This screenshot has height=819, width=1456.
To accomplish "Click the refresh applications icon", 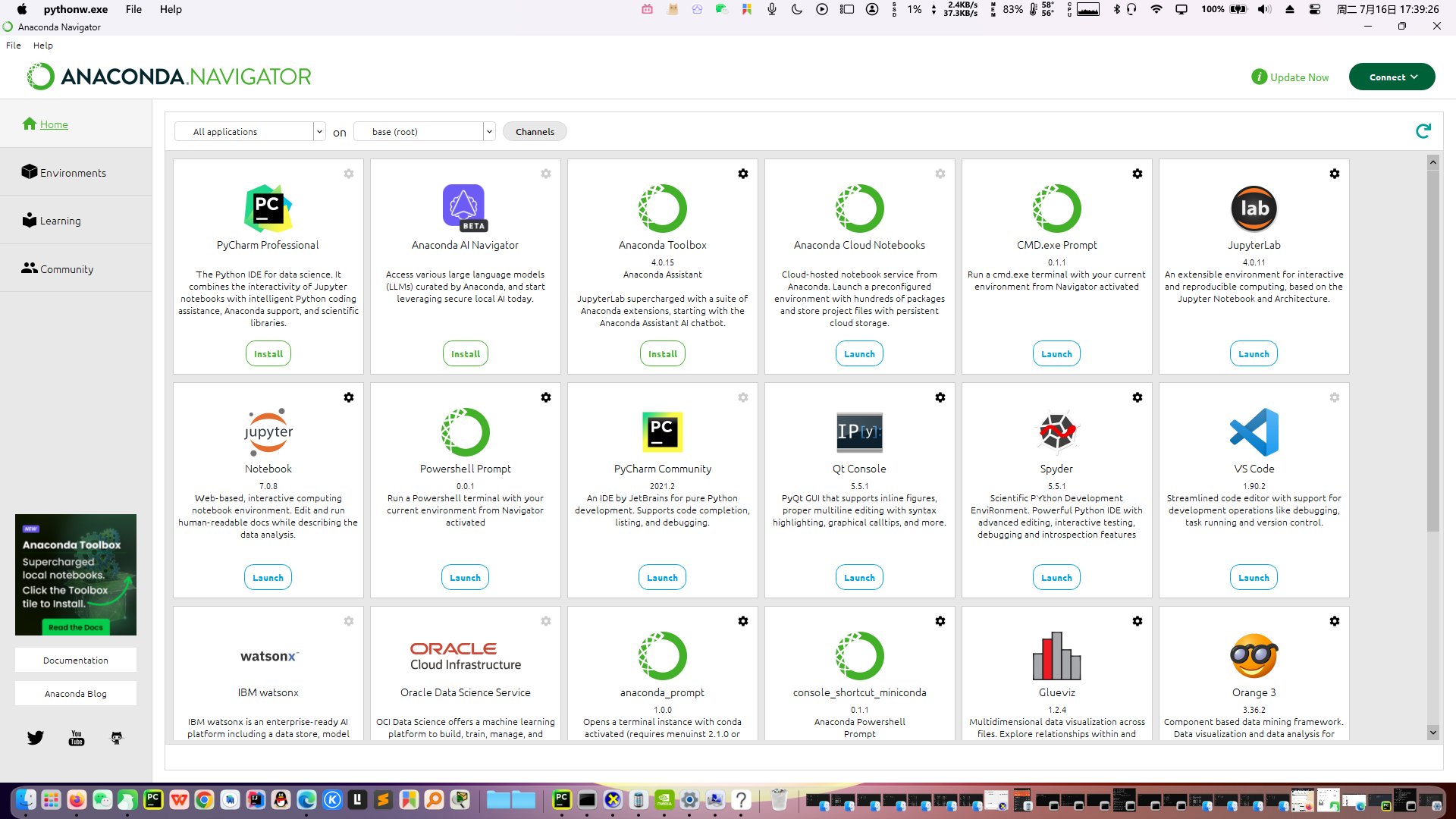I will tap(1423, 131).
